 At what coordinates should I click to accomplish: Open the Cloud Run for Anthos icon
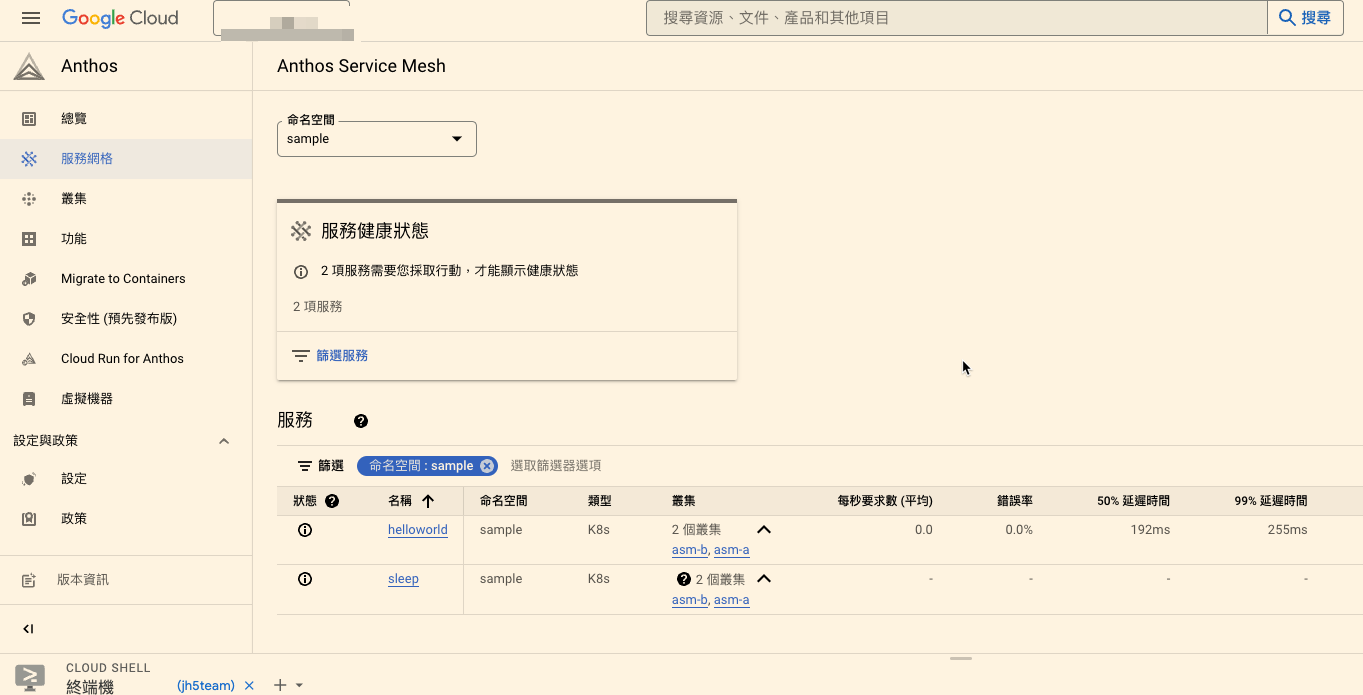29,359
